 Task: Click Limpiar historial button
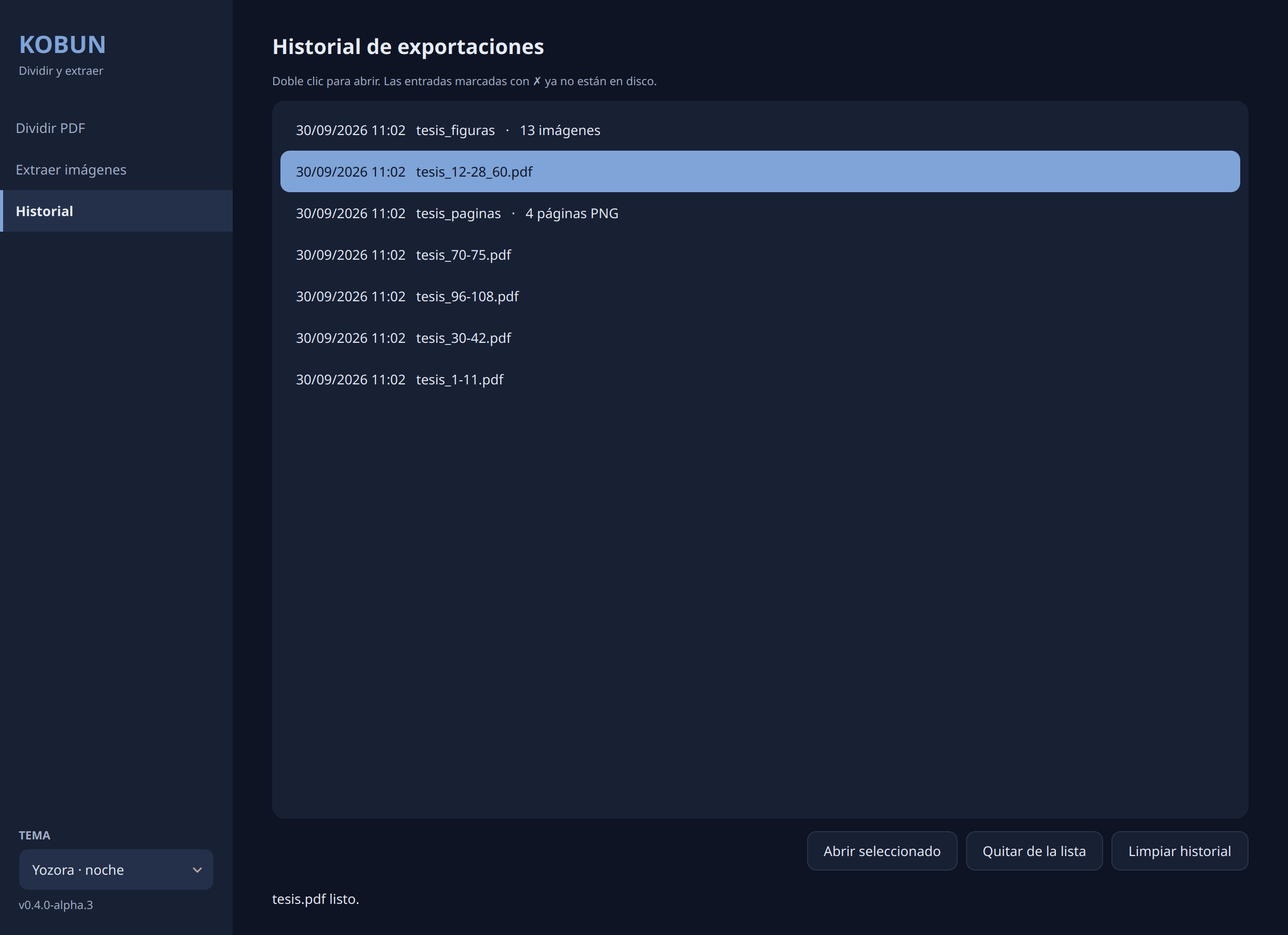point(1179,851)
